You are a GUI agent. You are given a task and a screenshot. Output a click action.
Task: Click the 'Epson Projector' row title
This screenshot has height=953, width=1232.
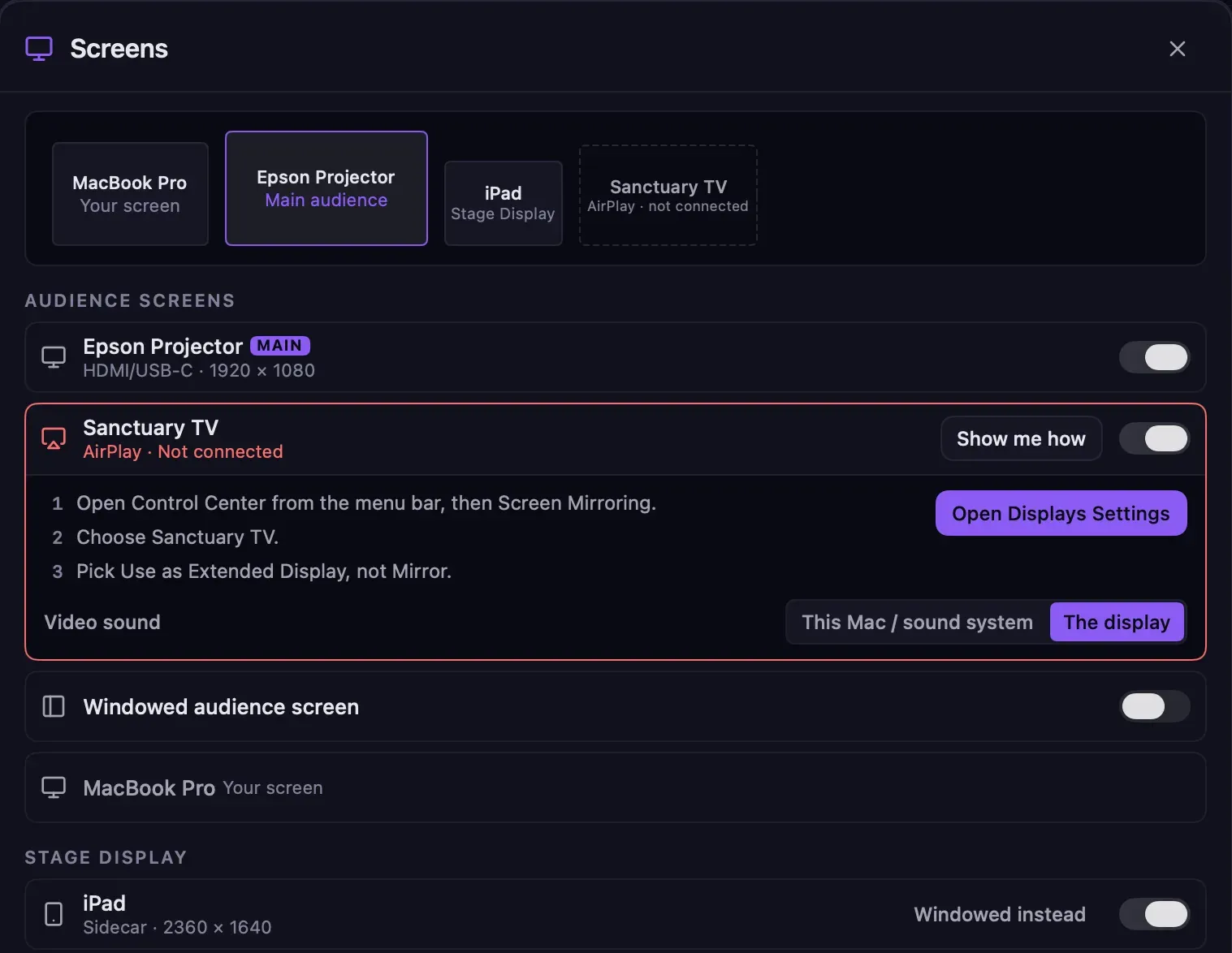coord(162,347)
